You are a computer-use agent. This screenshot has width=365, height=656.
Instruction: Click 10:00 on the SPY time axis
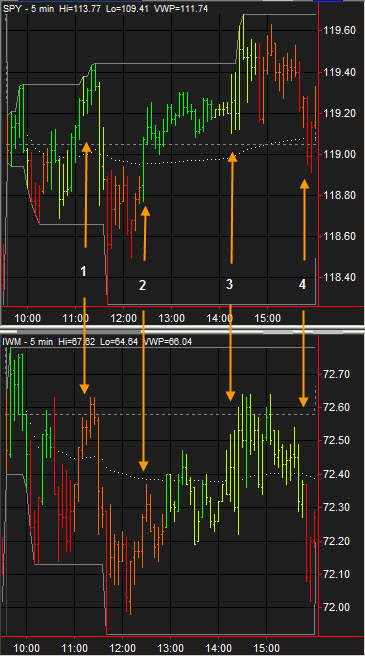click(27, 318)
